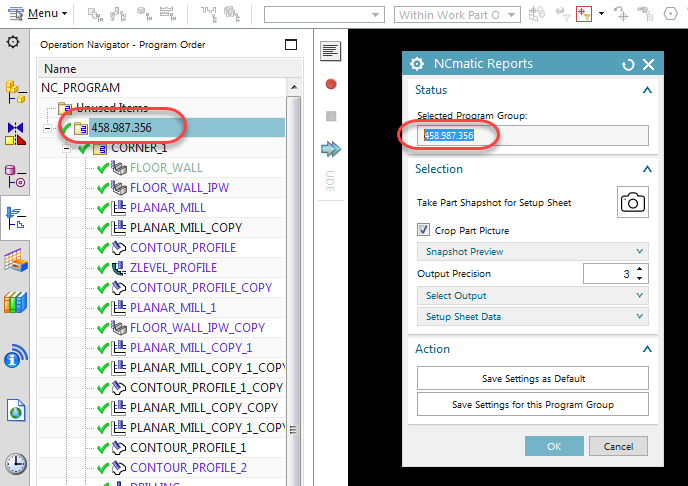Collapse the Status section
Image resolution: width=688 pixels, height=486 pixels.
tap(647, 90)
